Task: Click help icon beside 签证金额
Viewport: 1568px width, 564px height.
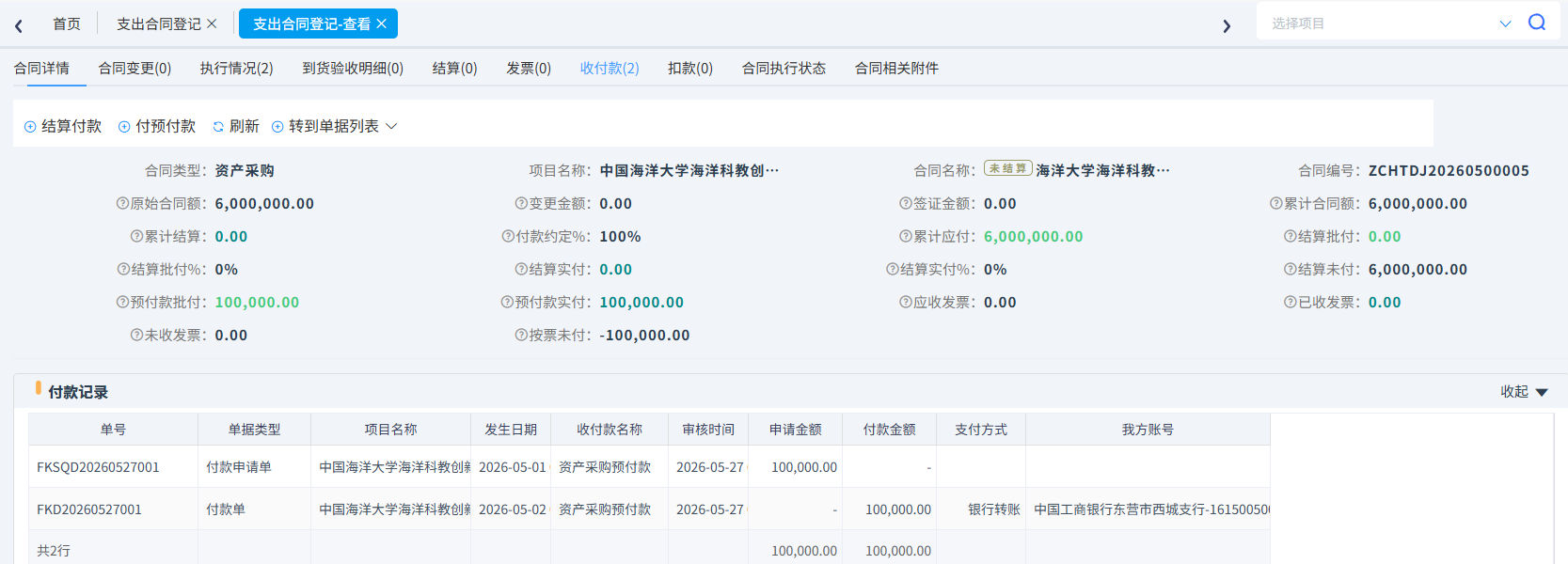Action: click(906, 203)
